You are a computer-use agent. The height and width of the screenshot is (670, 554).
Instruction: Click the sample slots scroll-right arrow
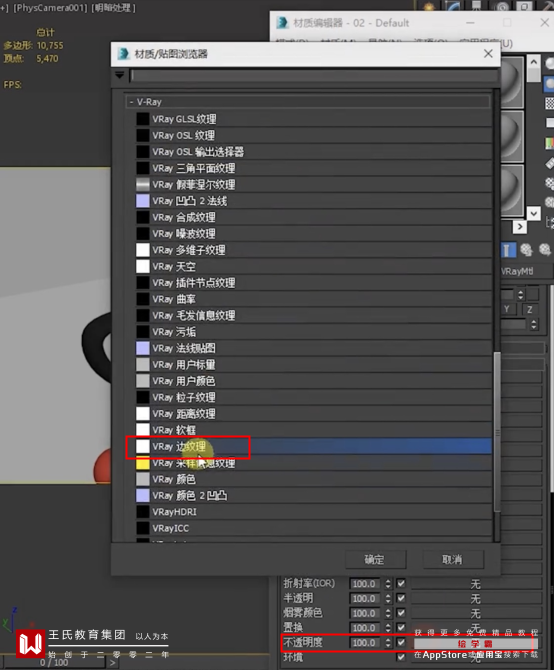pos(519,227)
